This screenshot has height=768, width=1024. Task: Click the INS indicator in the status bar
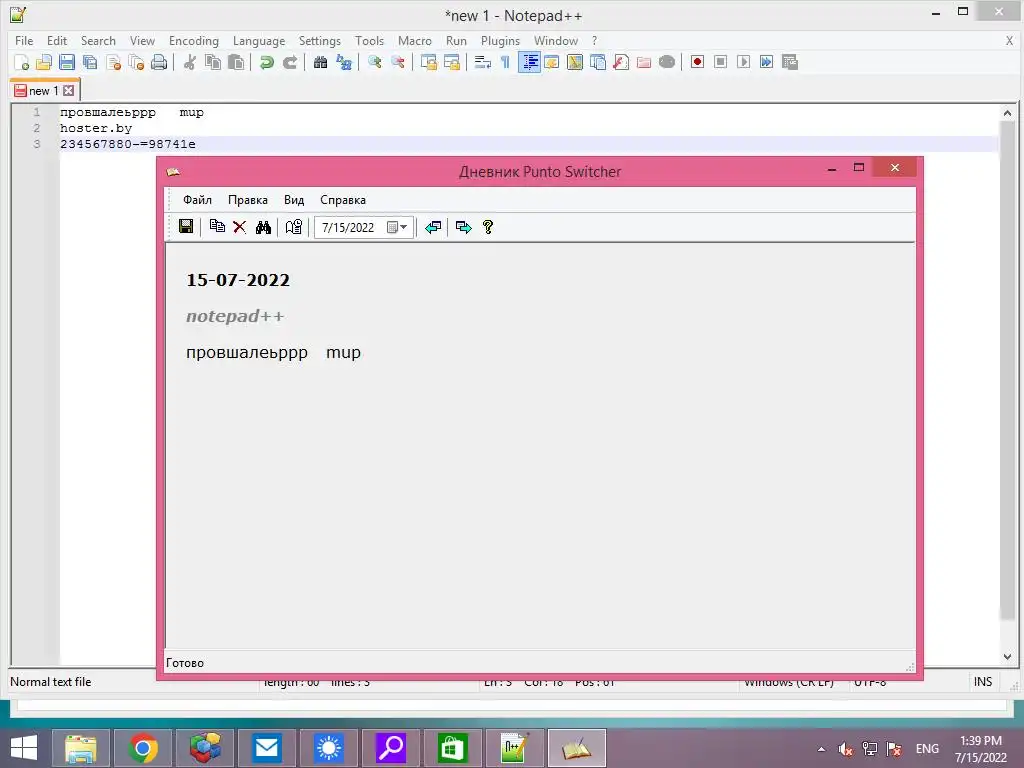[x=983, y=681]
